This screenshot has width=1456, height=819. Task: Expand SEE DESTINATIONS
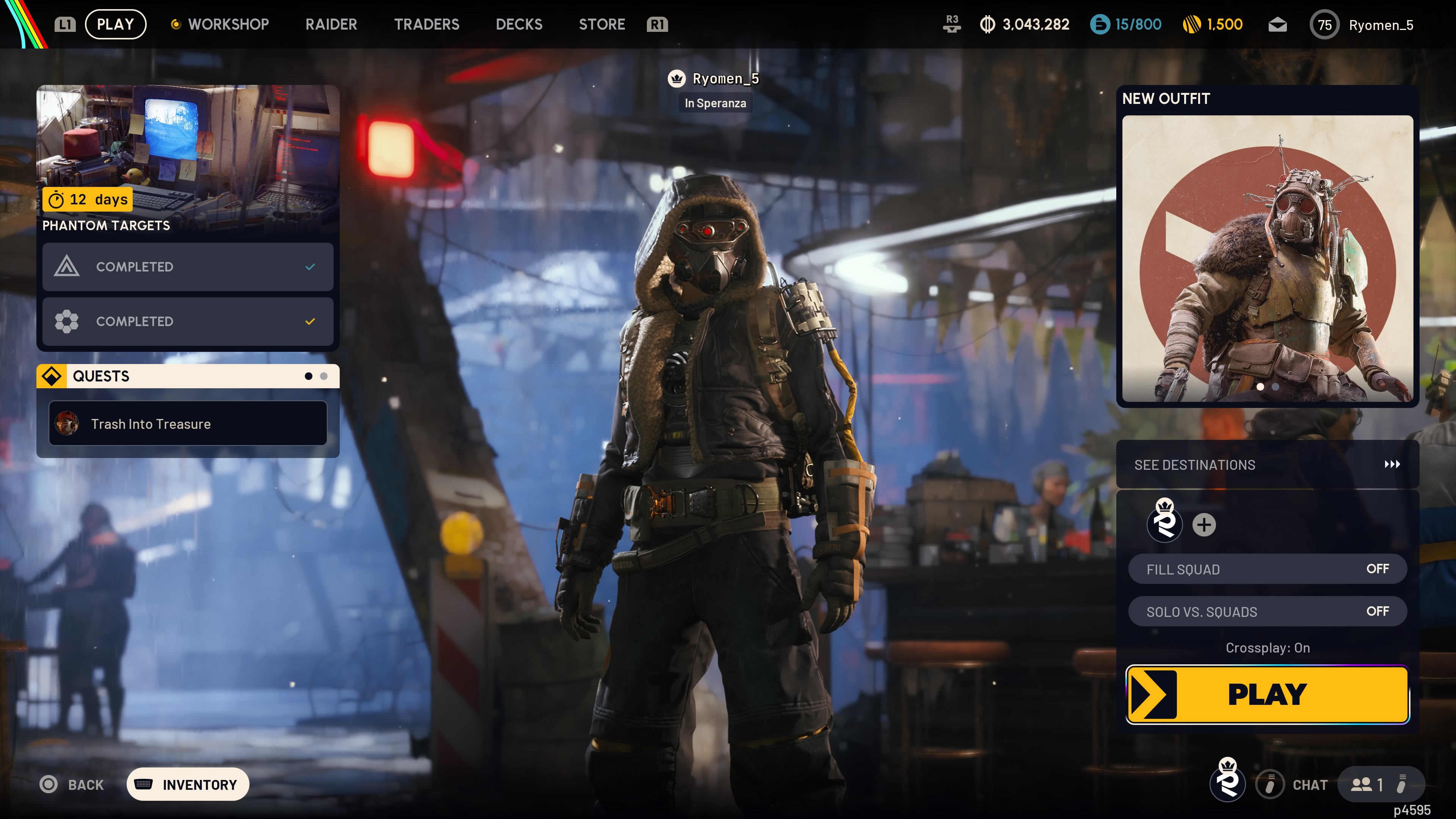click(x=1267, y=464)
